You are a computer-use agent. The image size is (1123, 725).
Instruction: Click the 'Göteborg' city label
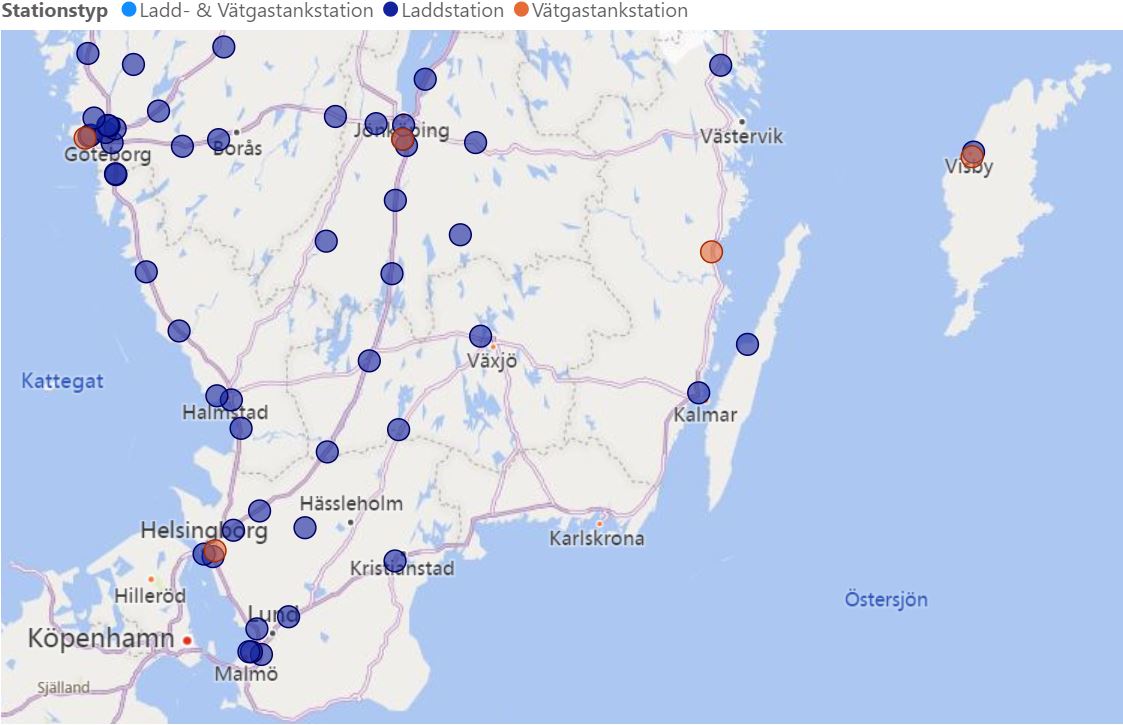tap(107, 155)
